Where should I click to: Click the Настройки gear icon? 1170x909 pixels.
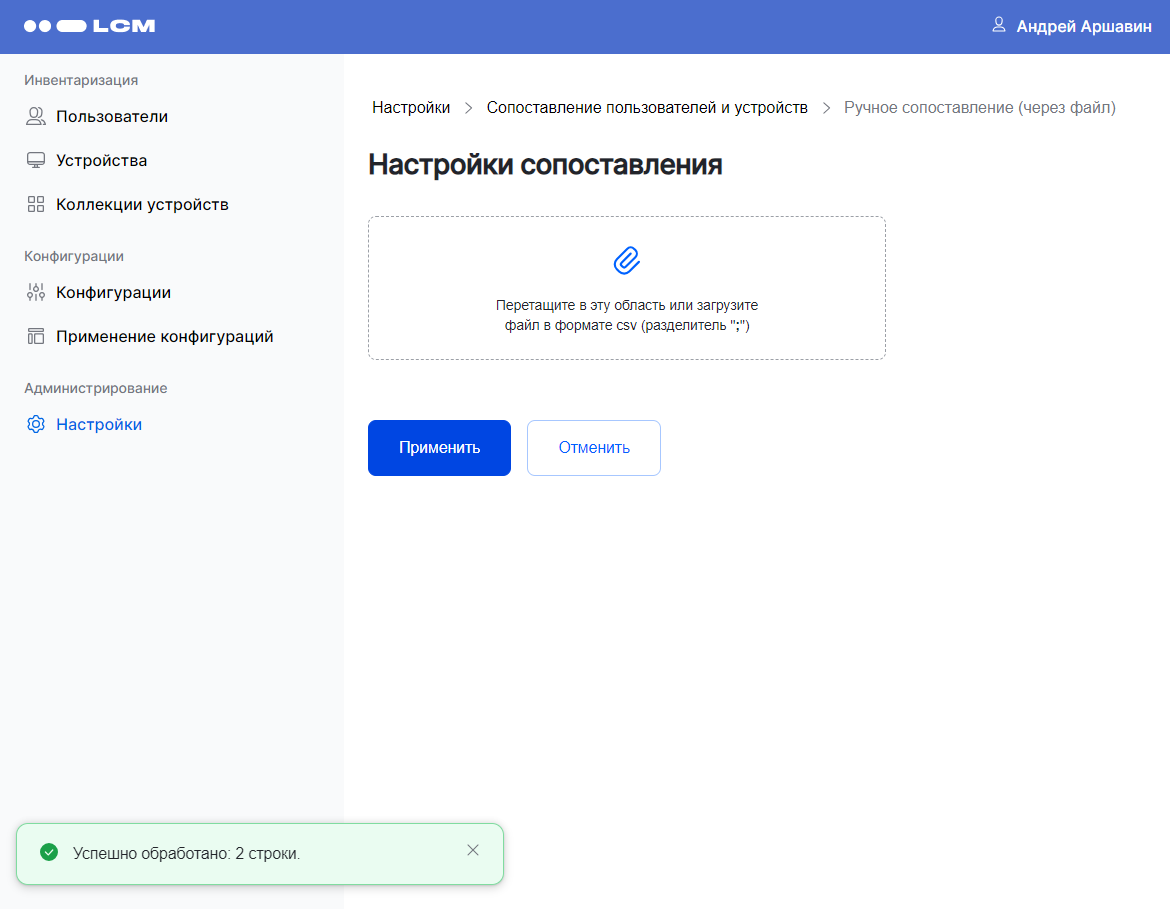pyautogui.click(x=36, y=425)
